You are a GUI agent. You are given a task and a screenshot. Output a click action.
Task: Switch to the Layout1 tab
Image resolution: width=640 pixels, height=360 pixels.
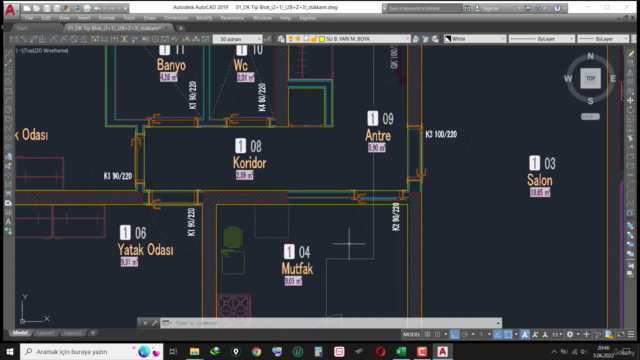pyautogui.click(x=46, y=333)
